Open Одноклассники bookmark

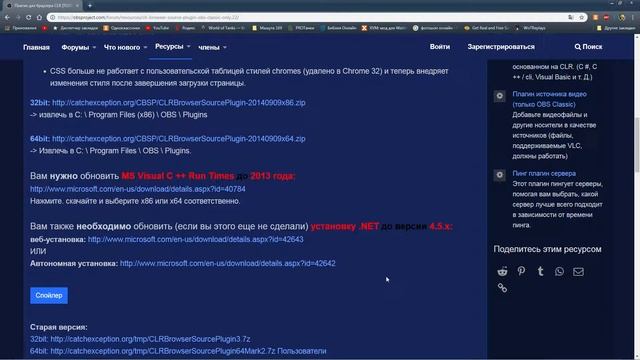pos(122,28)
